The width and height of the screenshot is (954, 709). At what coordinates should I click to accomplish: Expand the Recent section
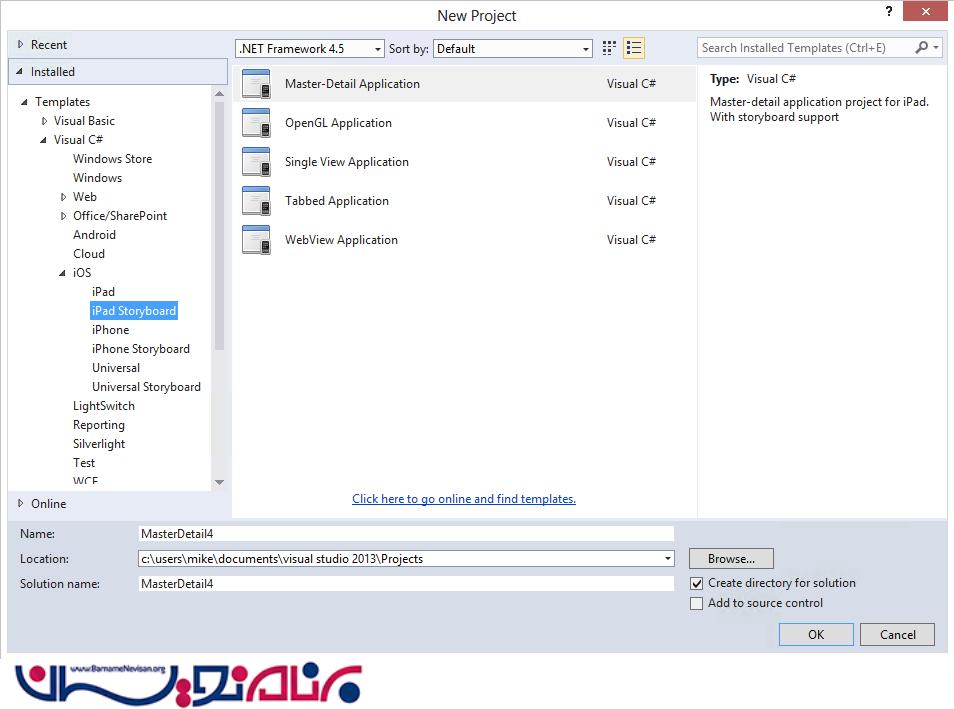21,44
